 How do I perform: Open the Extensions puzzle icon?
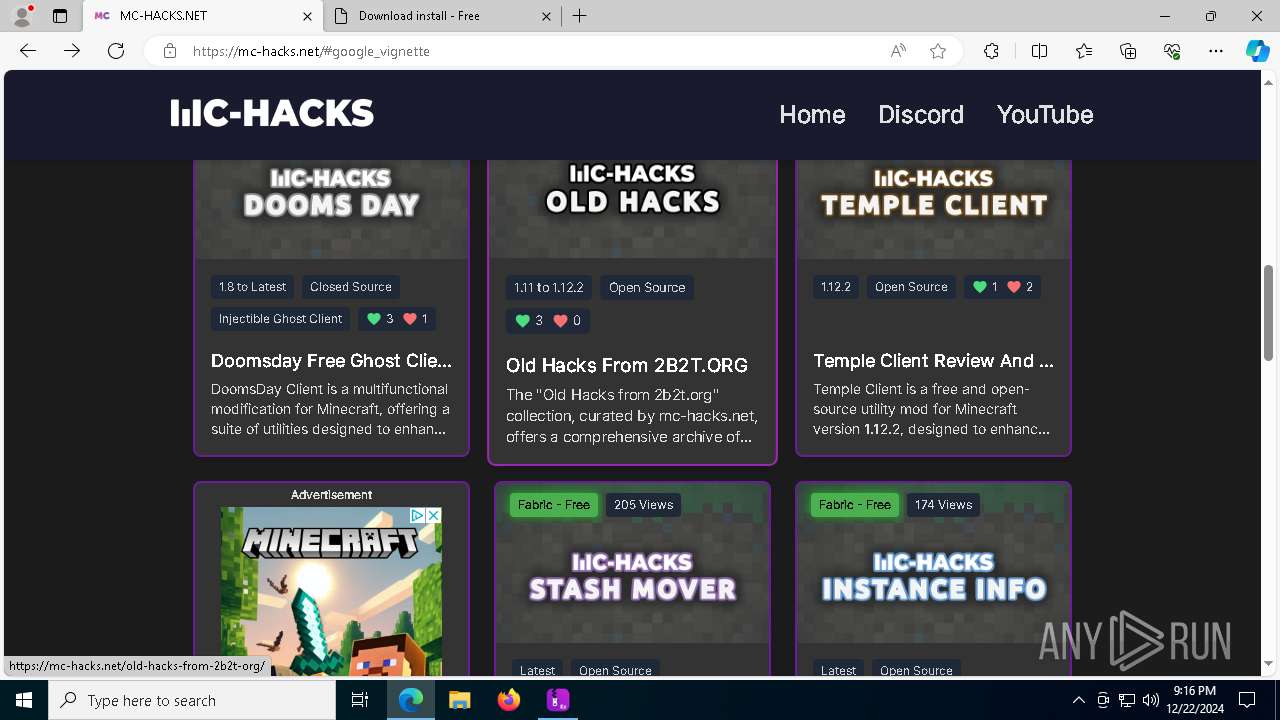991,51
